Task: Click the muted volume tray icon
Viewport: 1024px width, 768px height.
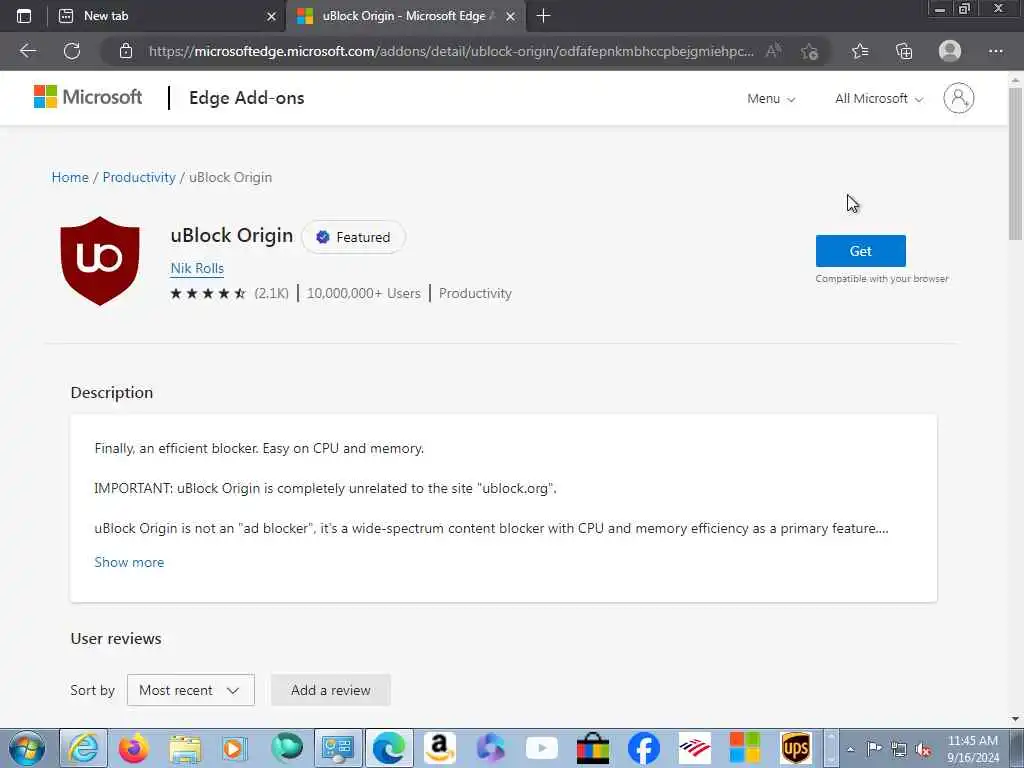Action: 923,749
